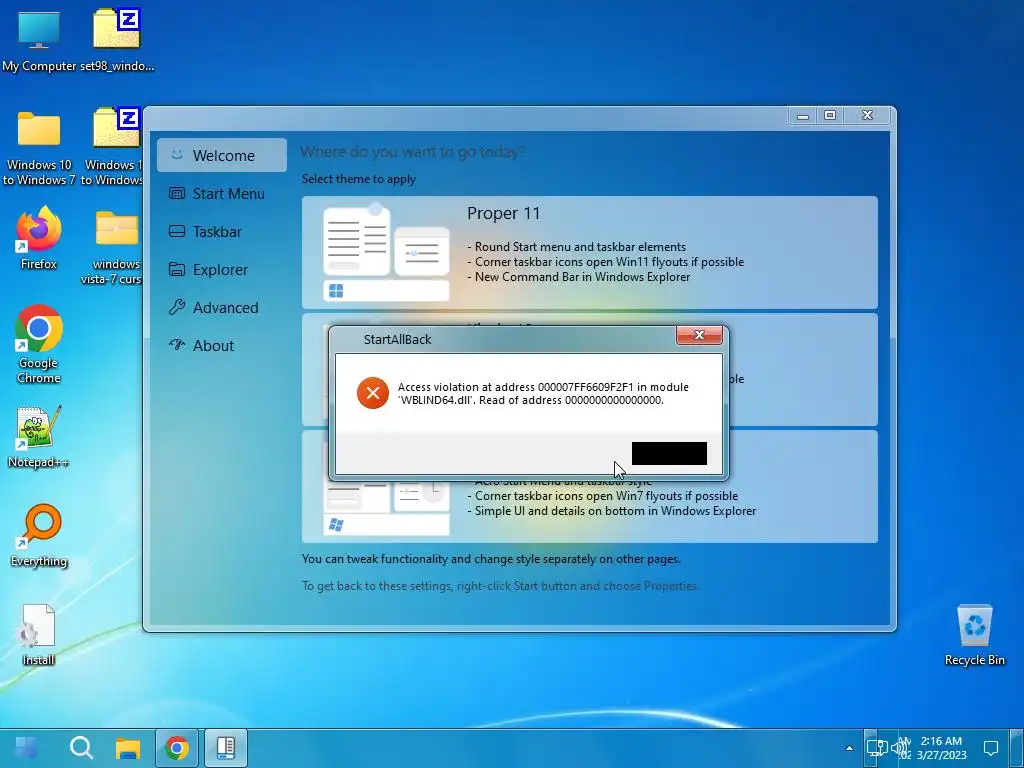Launch Google Chrome desktop shortcut

click(x=39, y=344)
